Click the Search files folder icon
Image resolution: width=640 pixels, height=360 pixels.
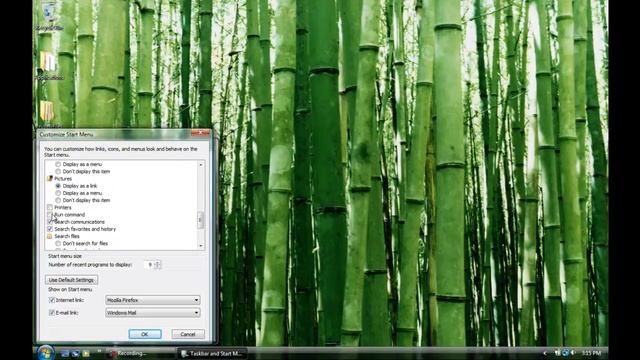50,236
